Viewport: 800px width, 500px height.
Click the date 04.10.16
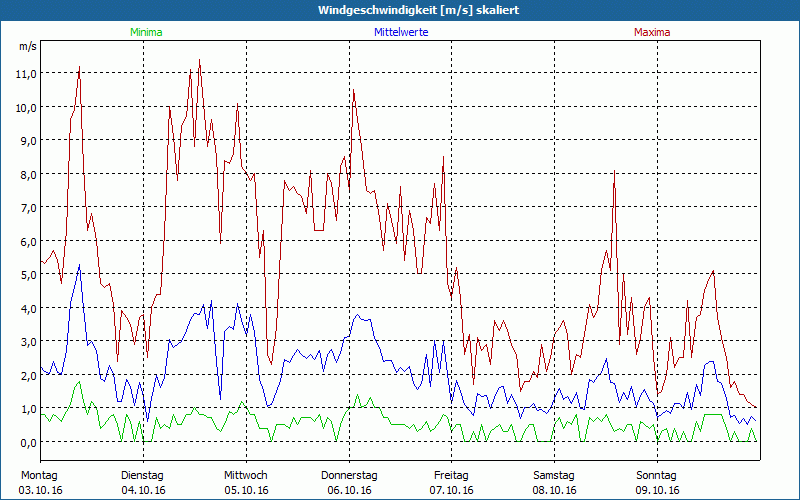pos(143,490)
